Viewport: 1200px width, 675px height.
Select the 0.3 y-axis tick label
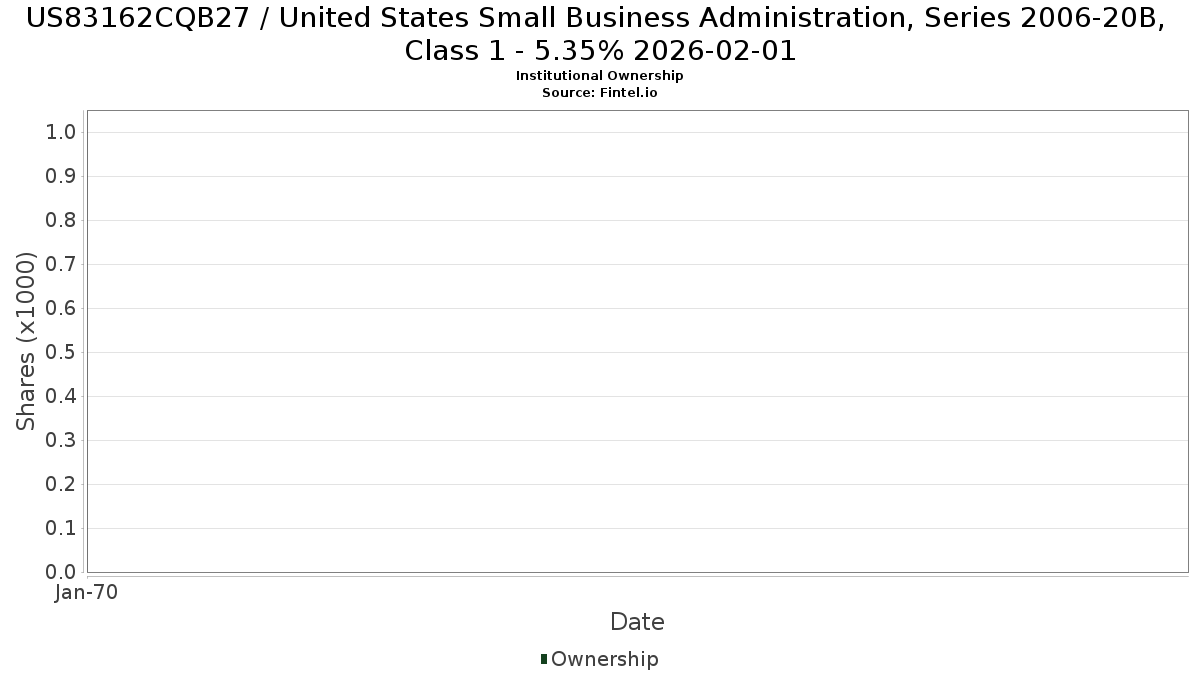point(62,441)
